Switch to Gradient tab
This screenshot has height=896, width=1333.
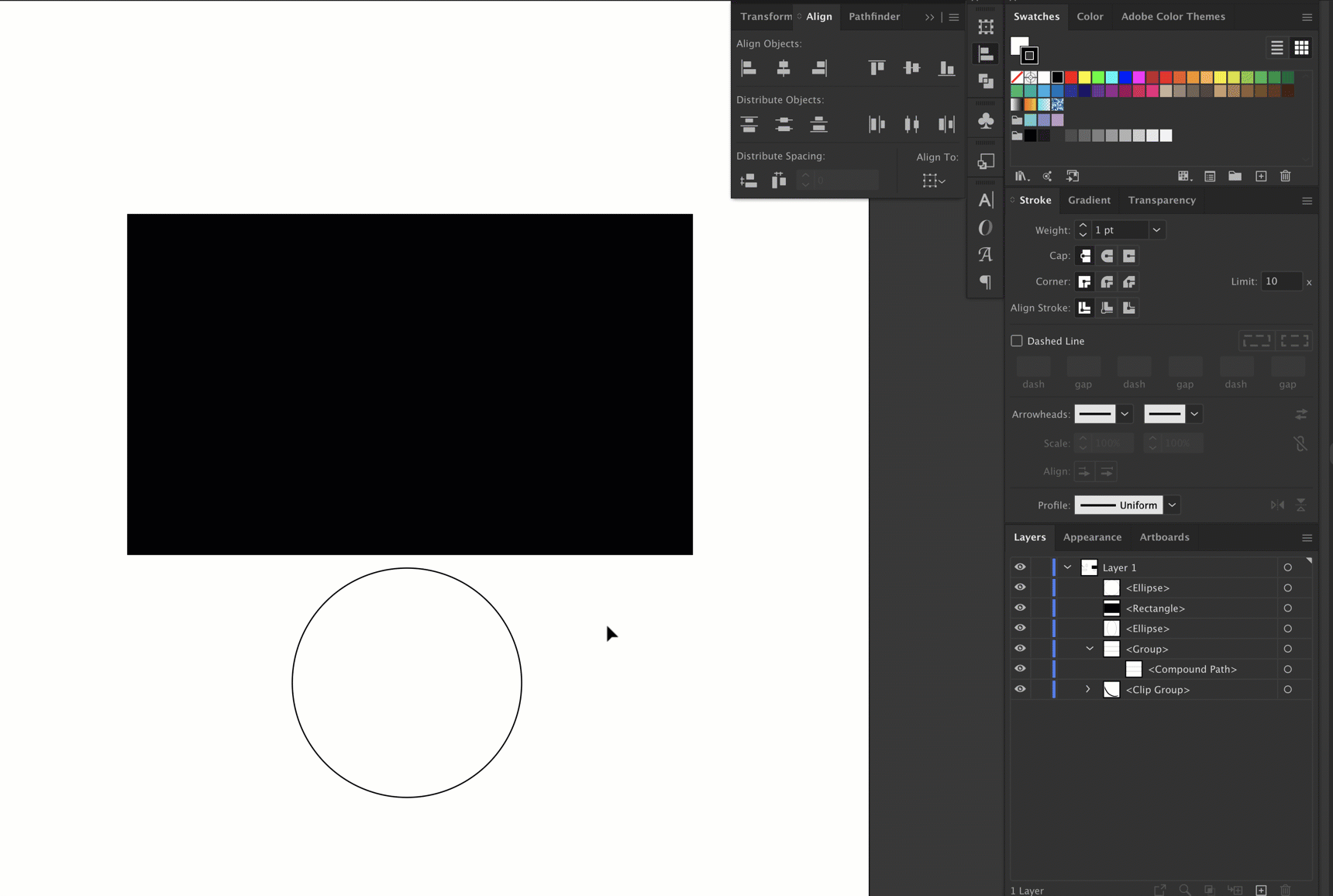1089,200
